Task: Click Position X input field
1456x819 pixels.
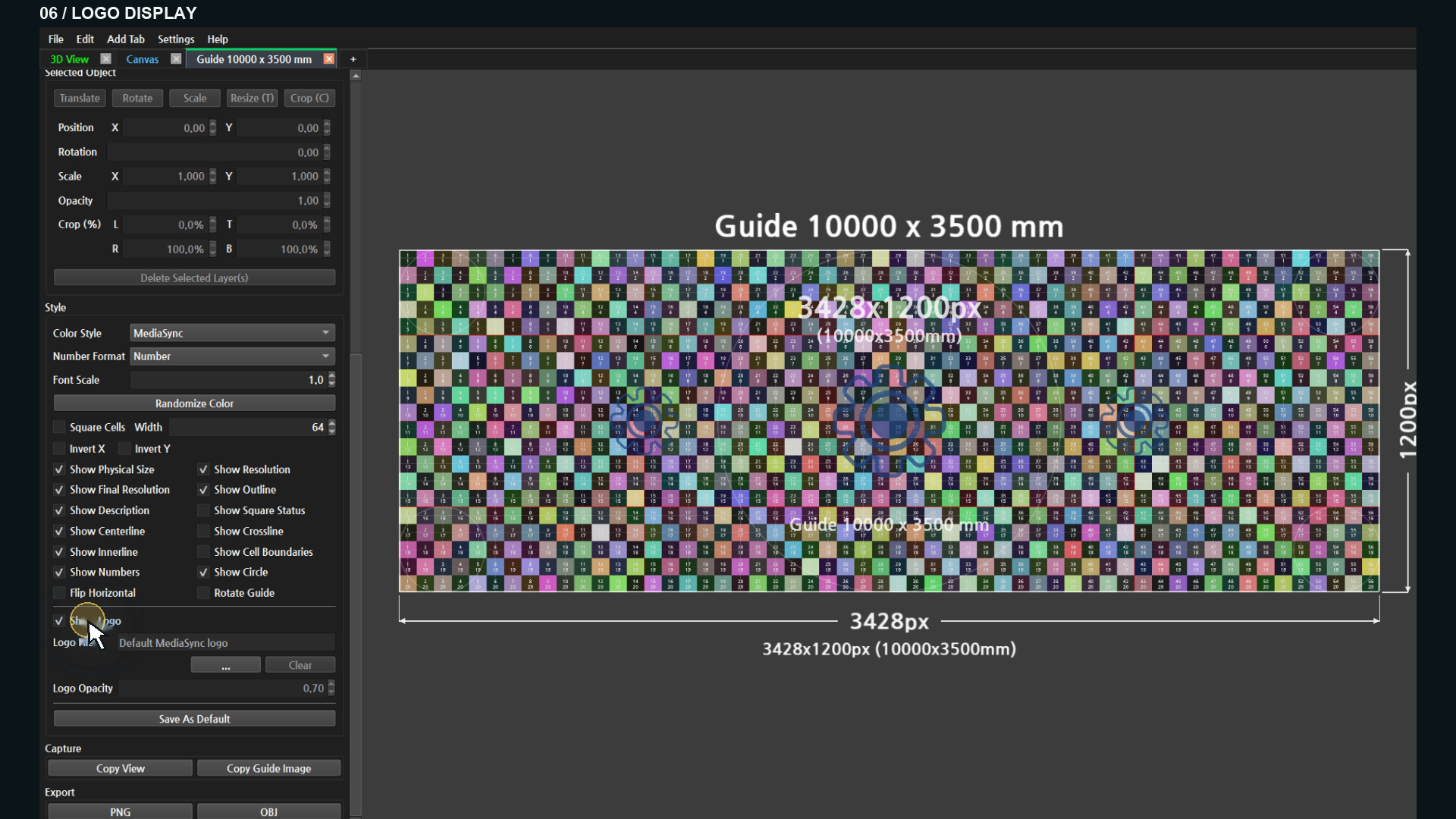Action: 166,128
